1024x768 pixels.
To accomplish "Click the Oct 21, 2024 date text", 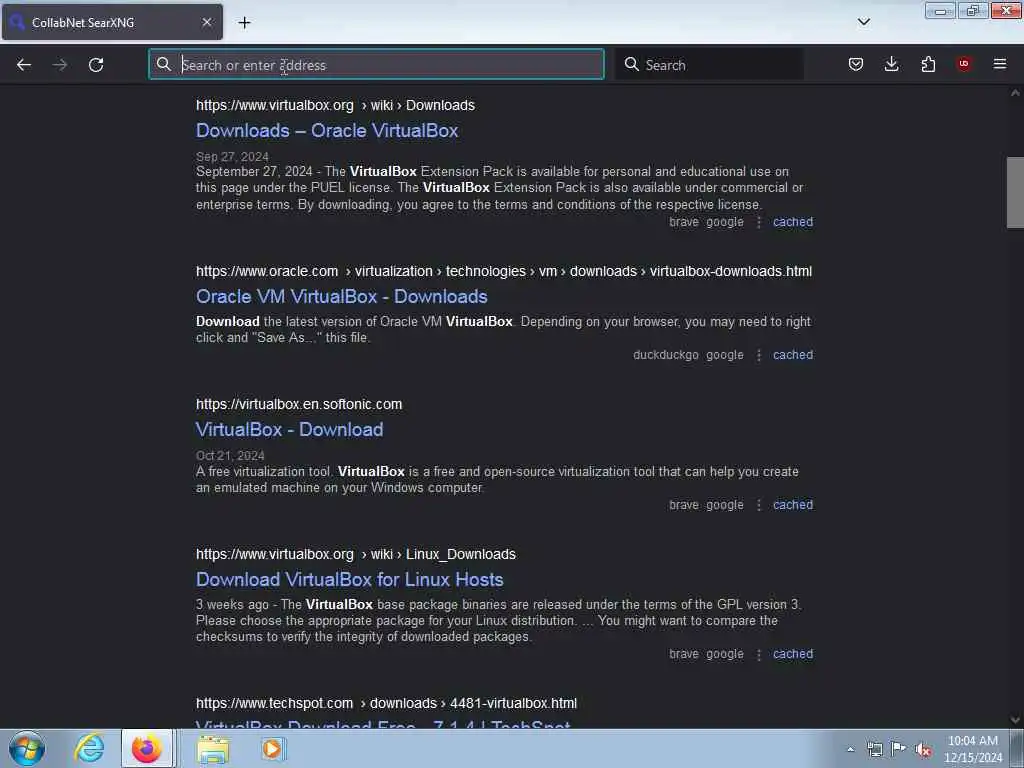I will coord(230,455).
